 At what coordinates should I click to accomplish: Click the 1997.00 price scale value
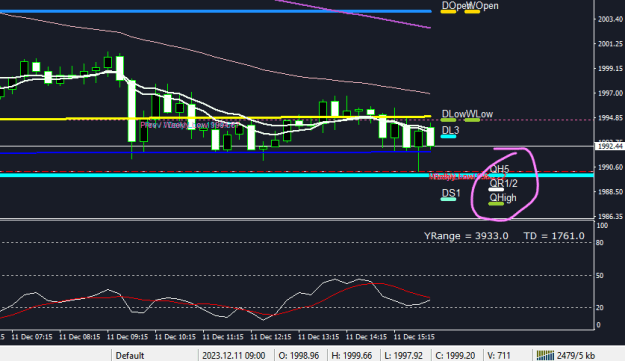[610, 93]
